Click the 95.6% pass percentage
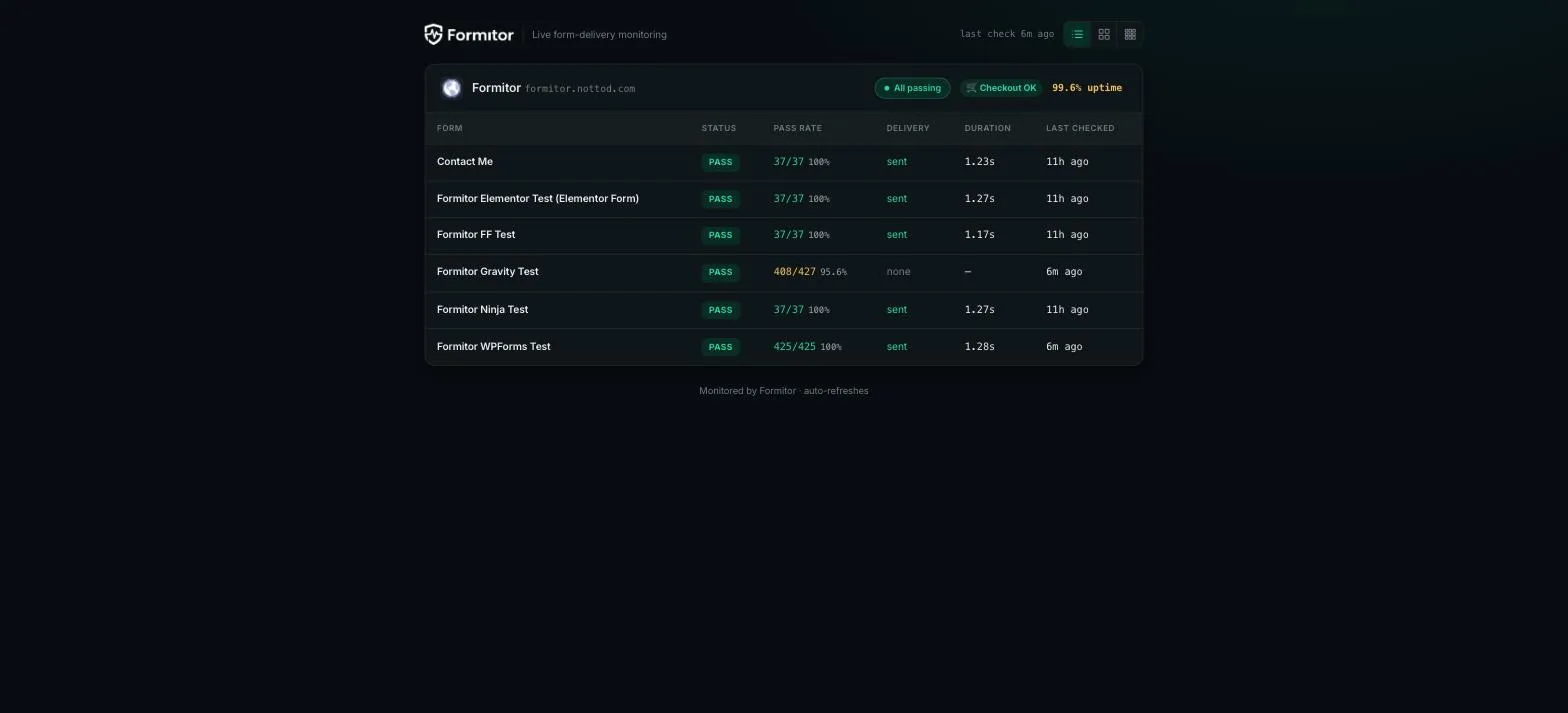This screenshot has height=713, width=1568. 833,272
